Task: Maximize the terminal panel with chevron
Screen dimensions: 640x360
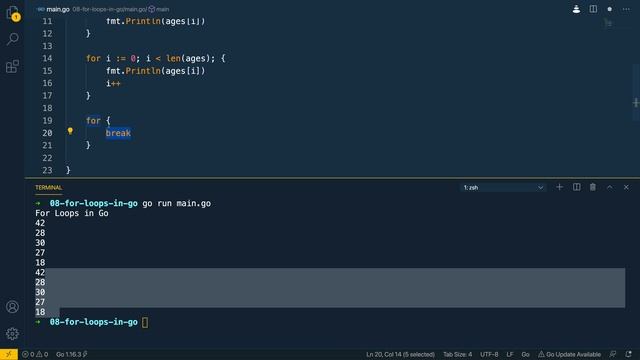Action: 609,187
